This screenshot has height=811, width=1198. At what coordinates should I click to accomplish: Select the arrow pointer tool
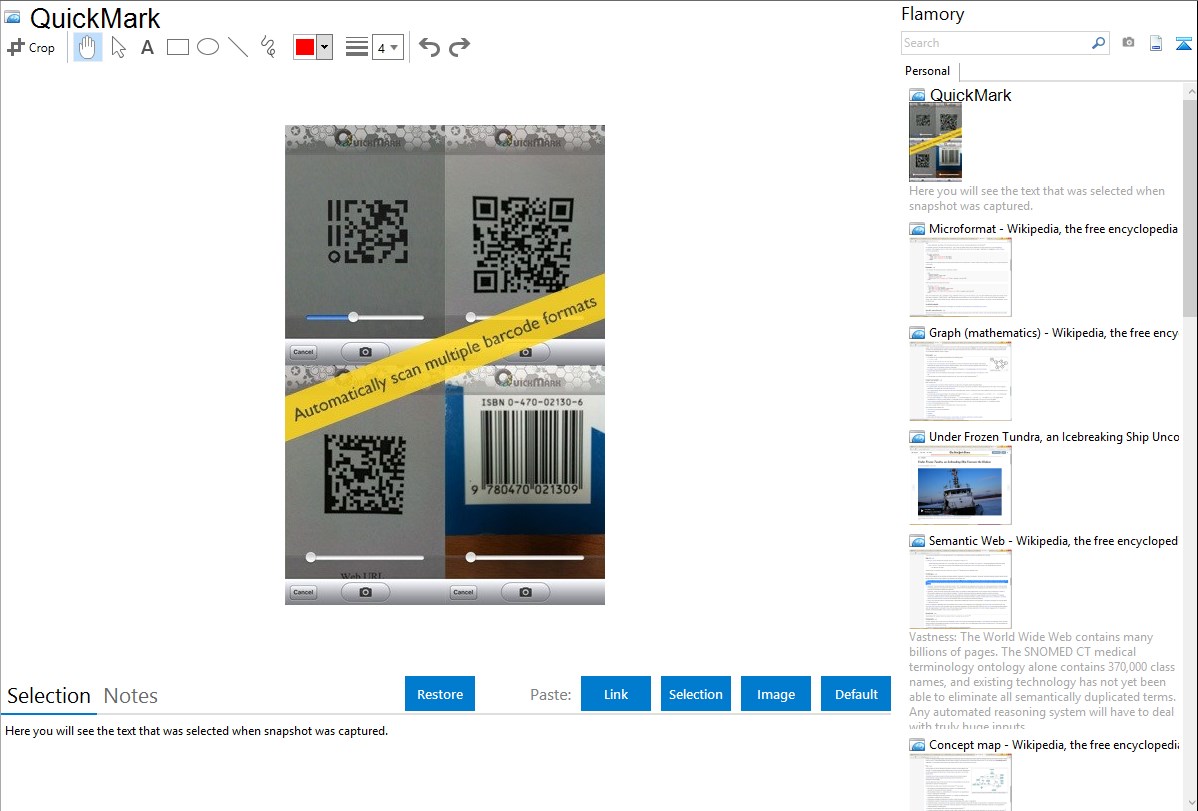(118, 47)
